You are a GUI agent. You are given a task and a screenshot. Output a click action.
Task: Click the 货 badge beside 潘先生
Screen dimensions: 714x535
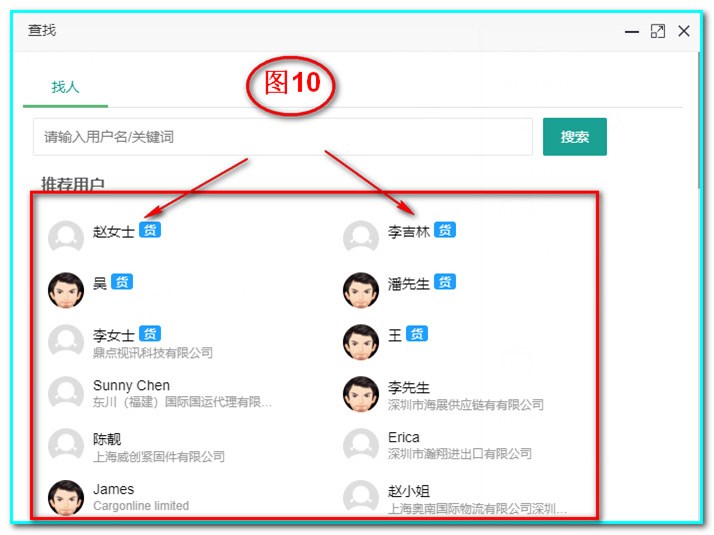point(445,282)
